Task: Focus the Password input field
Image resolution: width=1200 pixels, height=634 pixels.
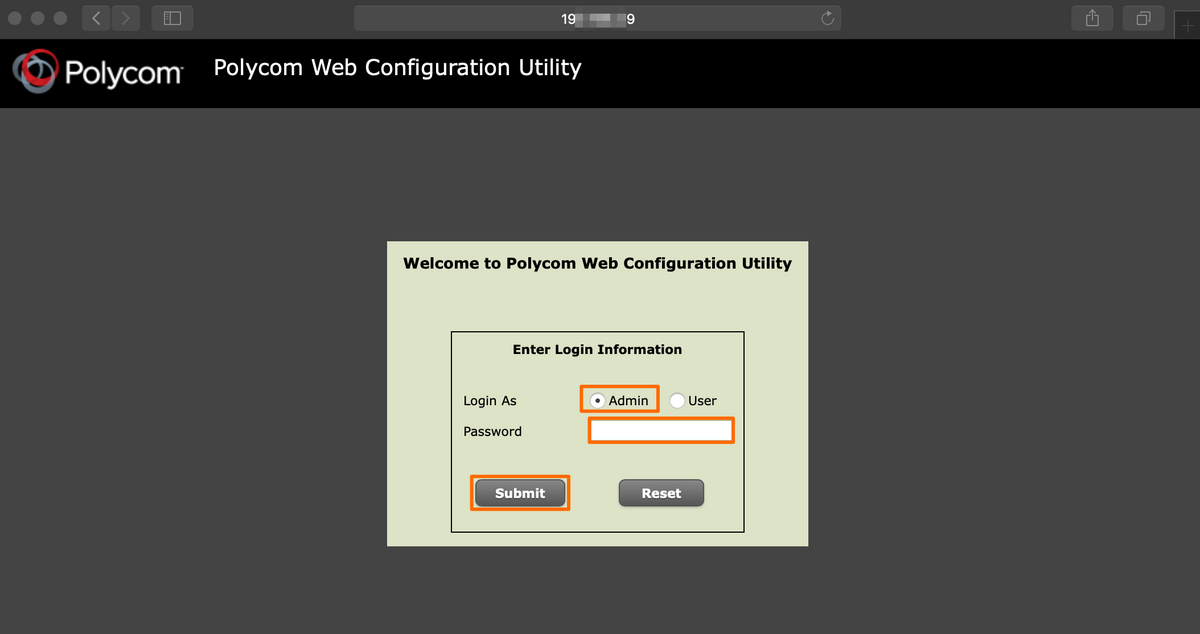Action: (x=661, y=430)
